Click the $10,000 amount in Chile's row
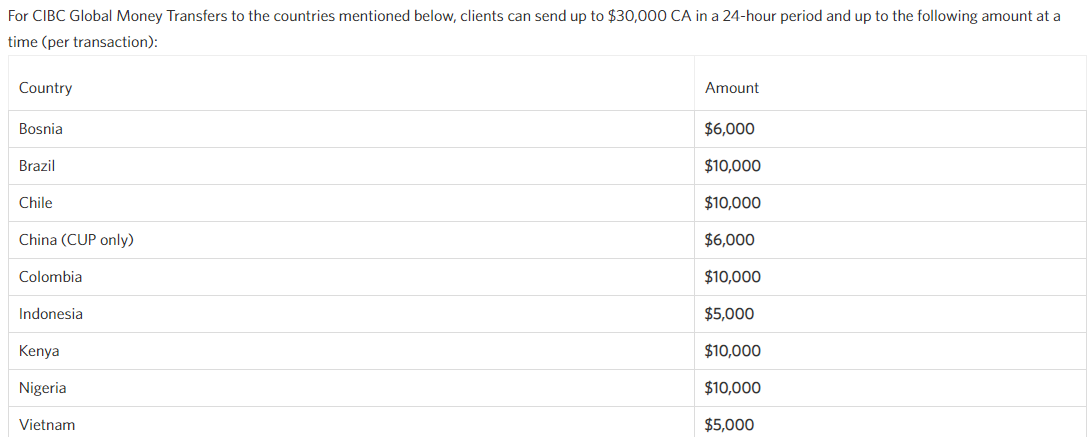Viewport: 1088px width, 437px height. pos(733,203)
